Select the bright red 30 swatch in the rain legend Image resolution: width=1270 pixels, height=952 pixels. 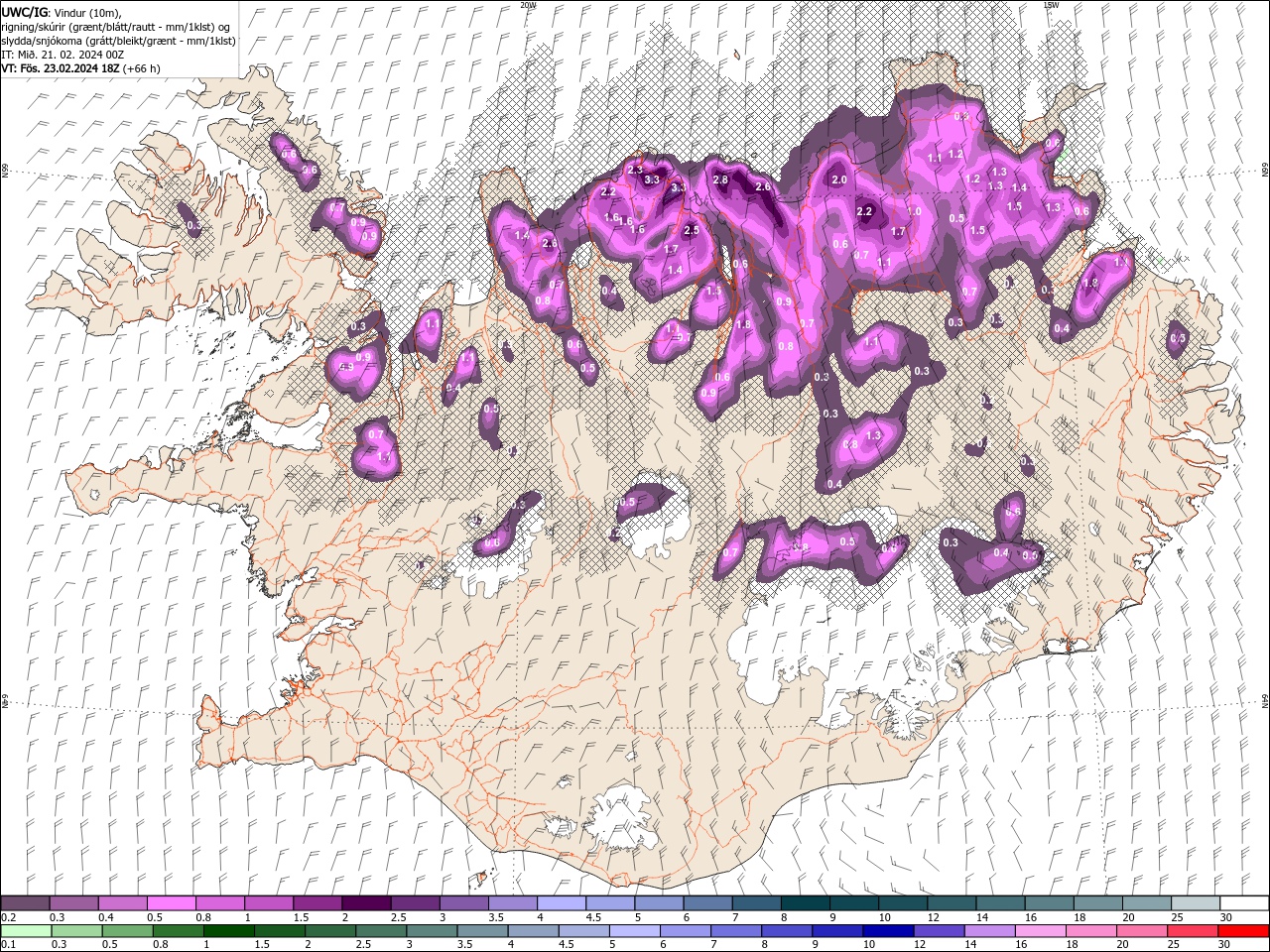1242,931
